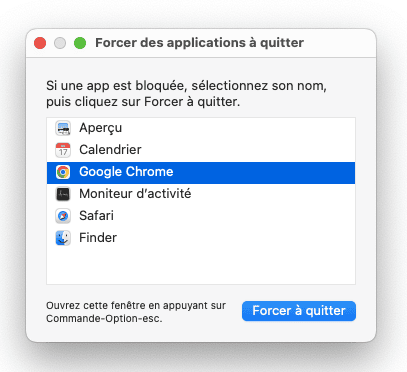The image size is (407, 372).
Task: Click the highlighted Google Chrome label
Action: click(126, 172)
